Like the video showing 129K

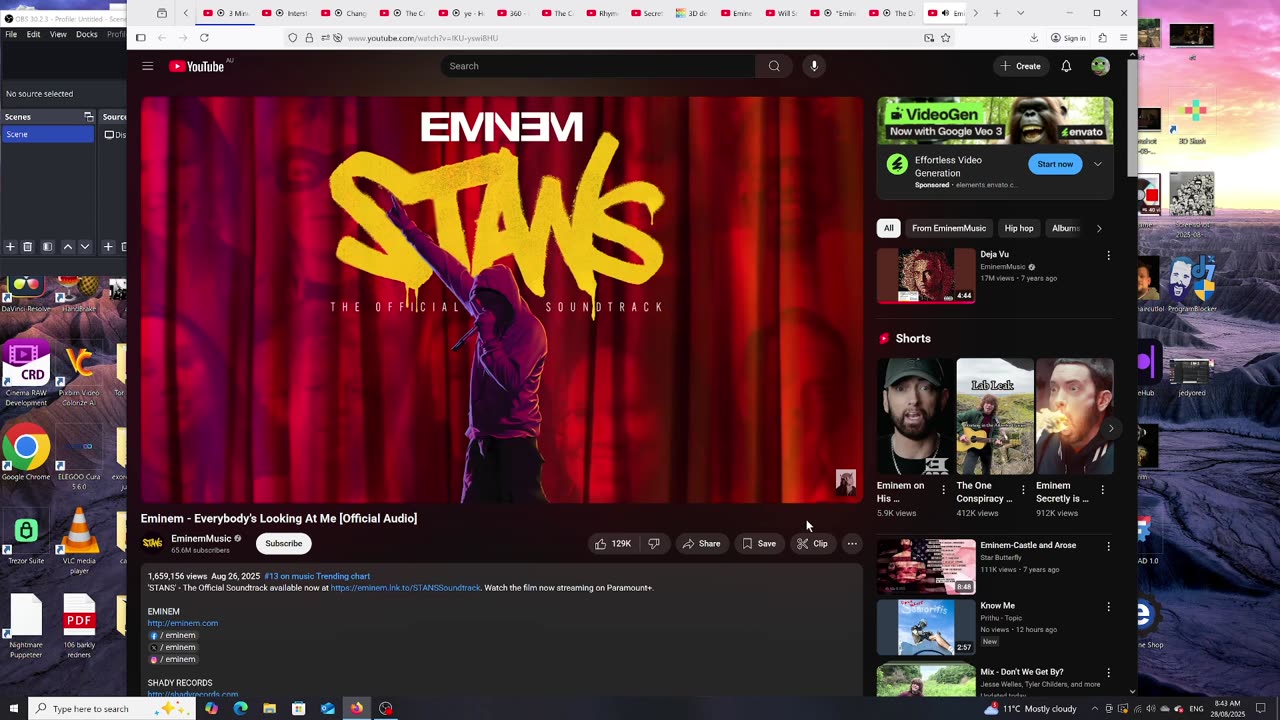coord(613,544)
